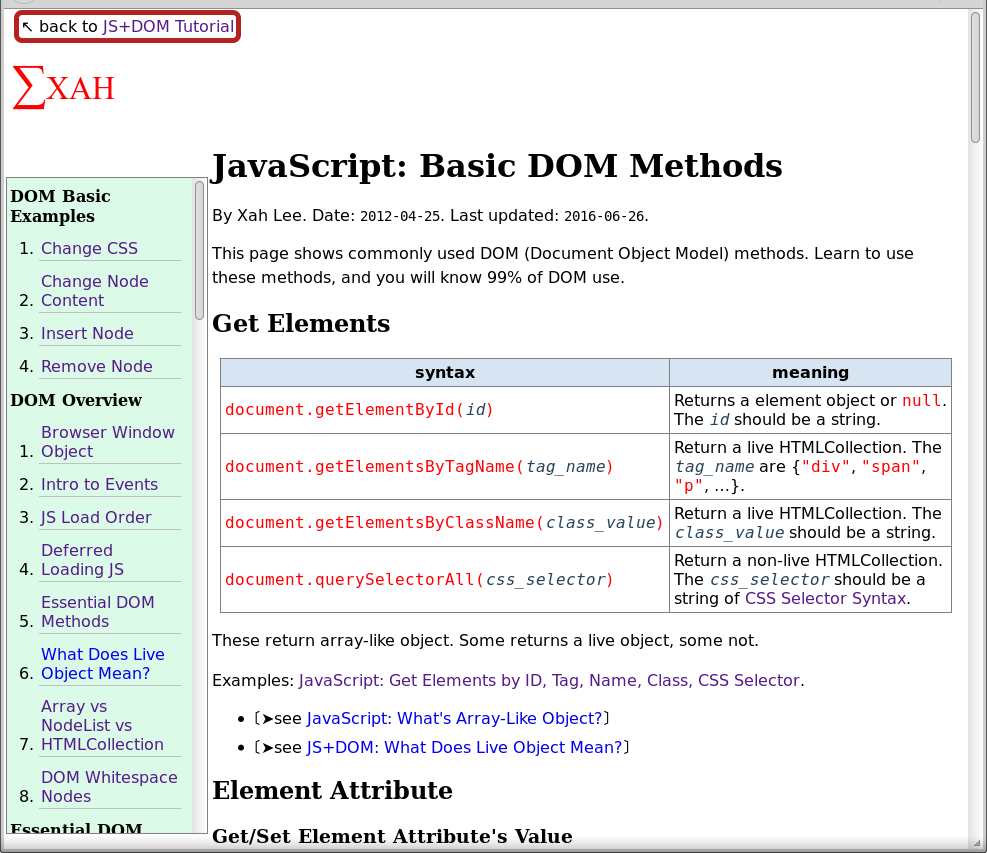This screenshot has width=987, height=853.
Task: Click the Element Attribute heading
Action: point(332,790)
